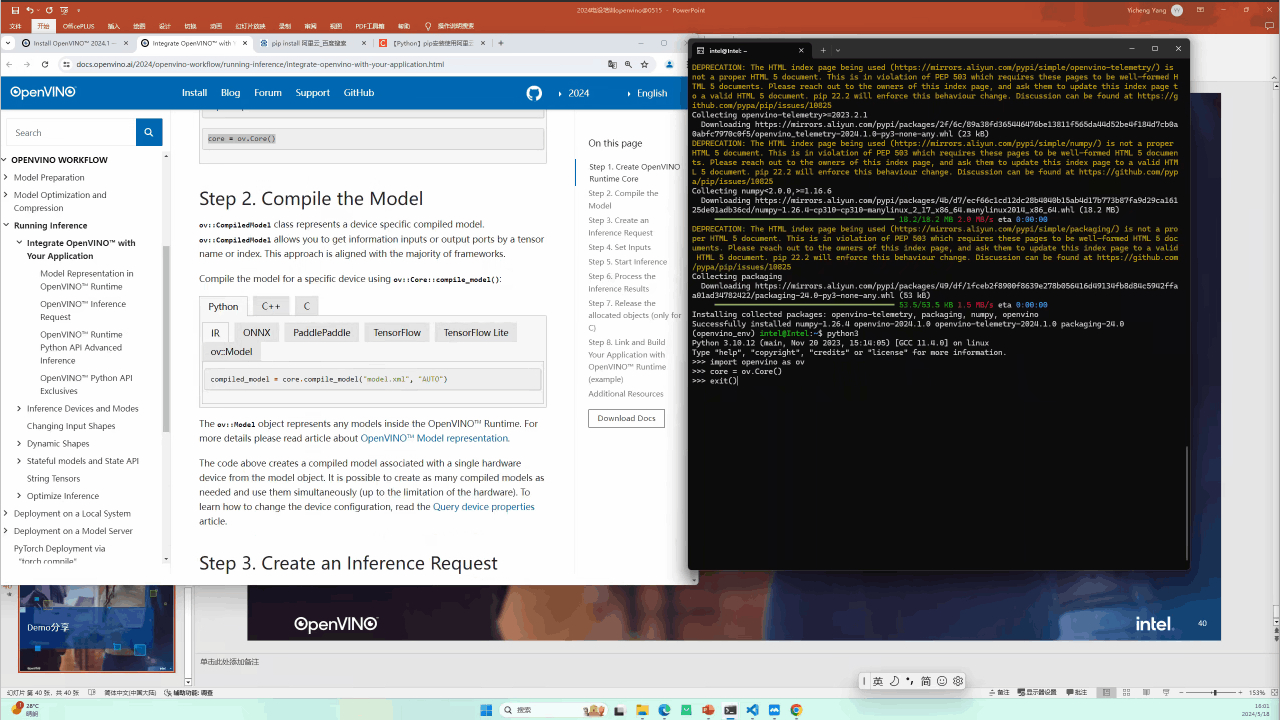Click the PowerPoint undo icon

point(28,10)
